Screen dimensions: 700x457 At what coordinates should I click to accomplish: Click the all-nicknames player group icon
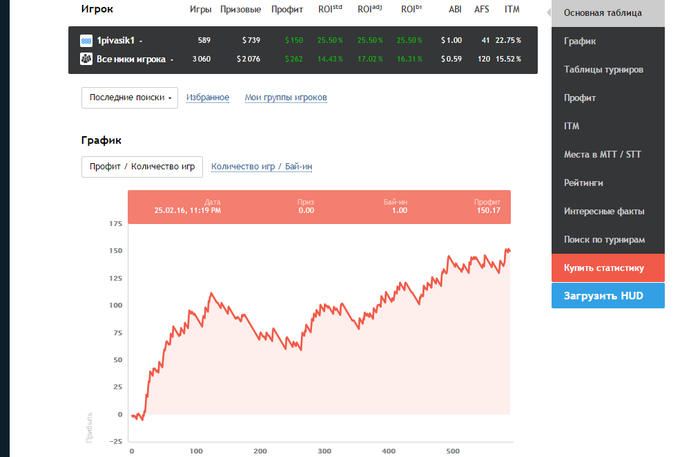click(x=87, y=59)
